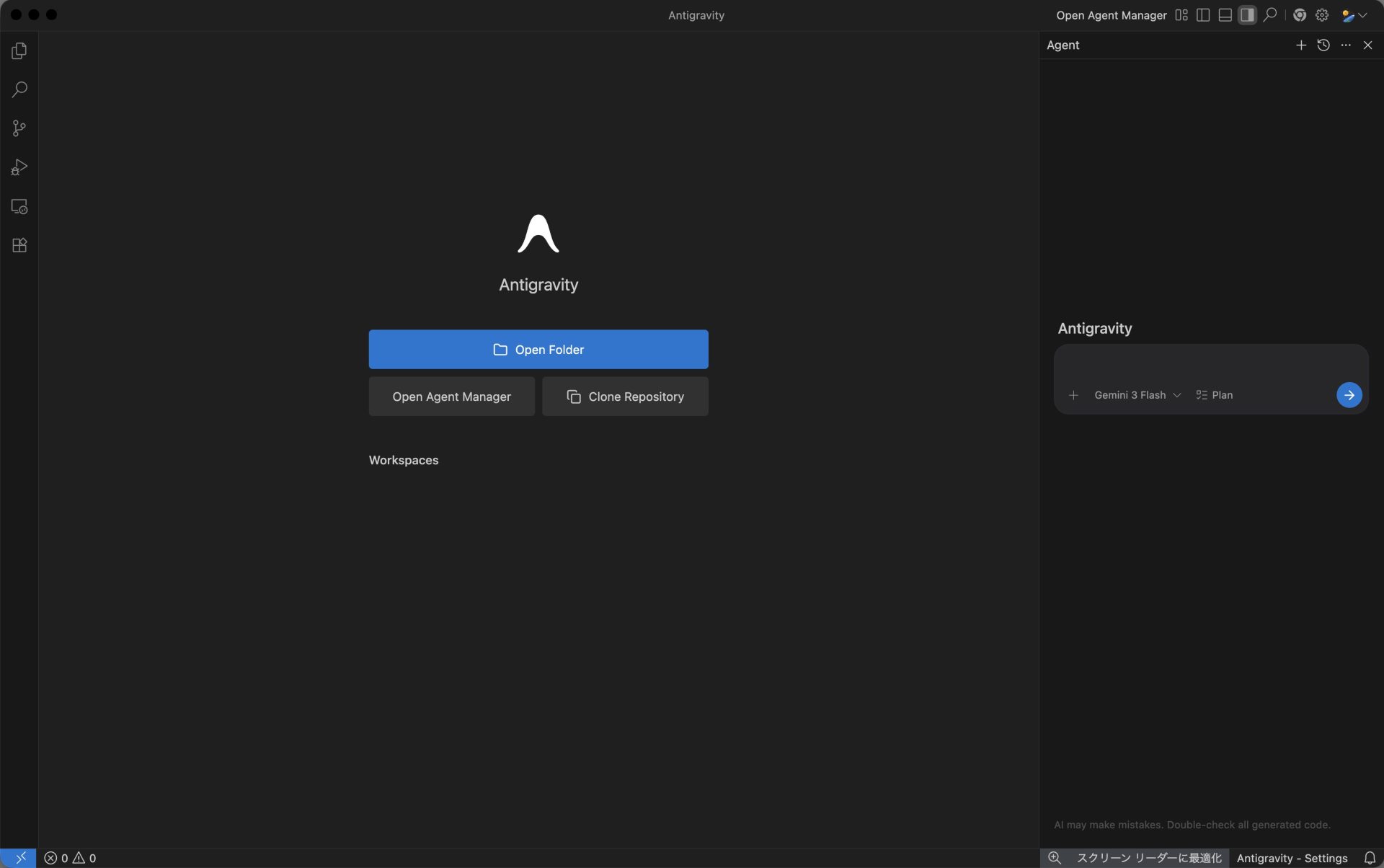Open the Extensions view
1384x868 pixels.
(x=19, y=245)
